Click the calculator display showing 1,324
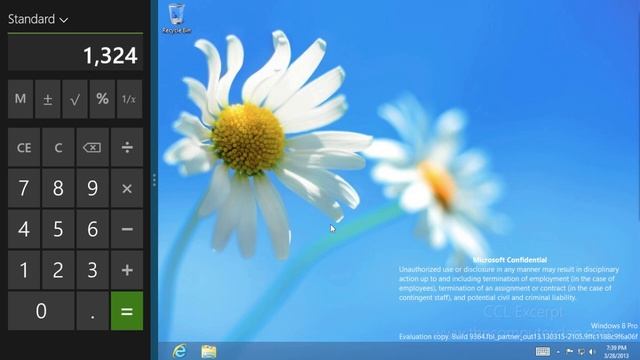The width and height of the screenshot is (640, 360). (x=76, y=52)
